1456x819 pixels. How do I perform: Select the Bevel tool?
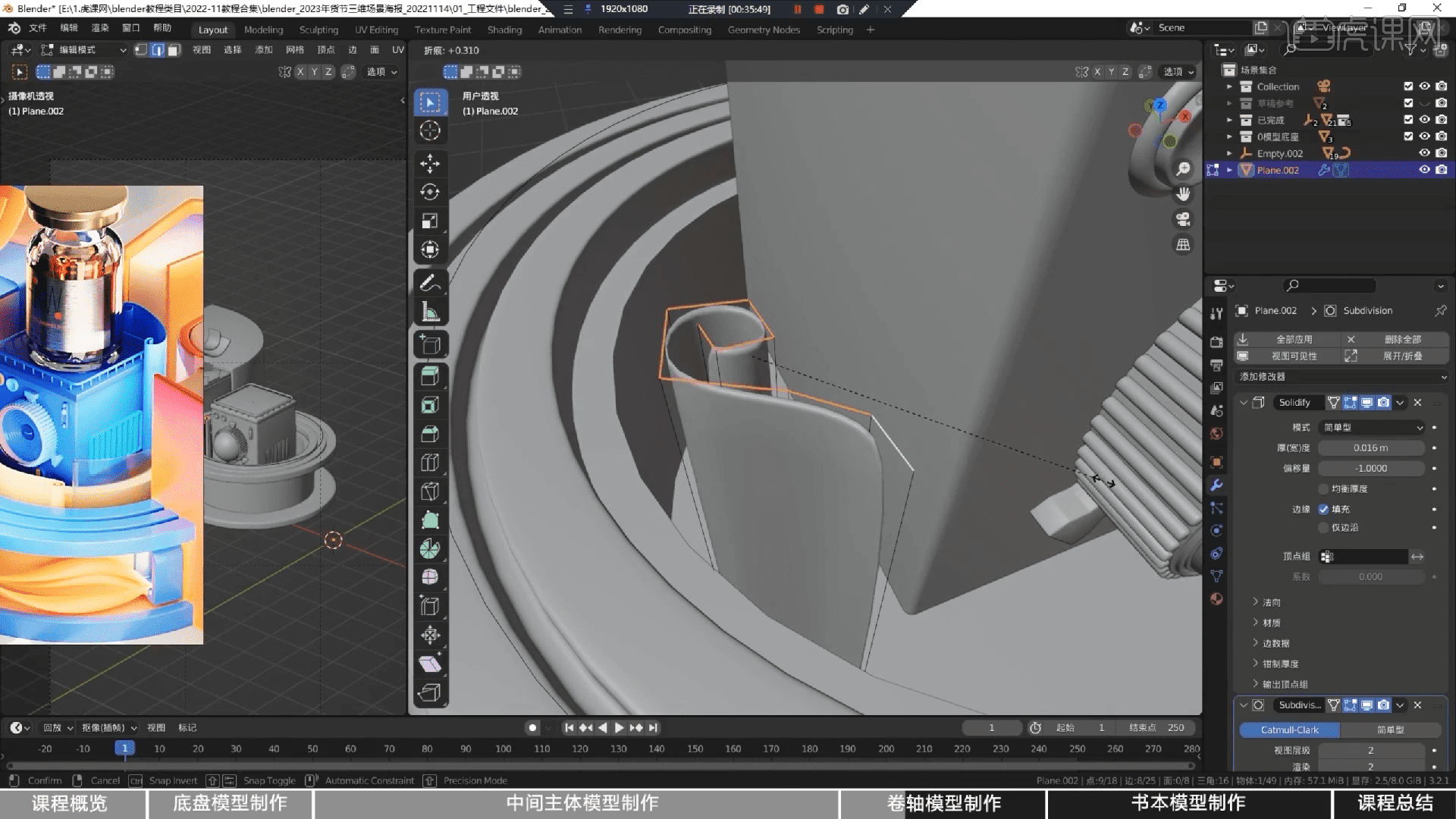pyautogui.click(x=430, y=434)
